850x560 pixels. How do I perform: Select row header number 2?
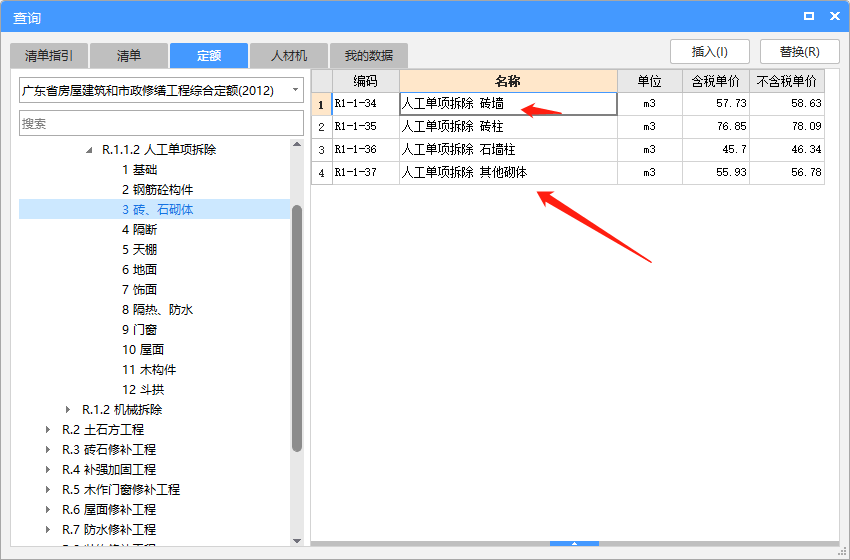pos(321,127)
